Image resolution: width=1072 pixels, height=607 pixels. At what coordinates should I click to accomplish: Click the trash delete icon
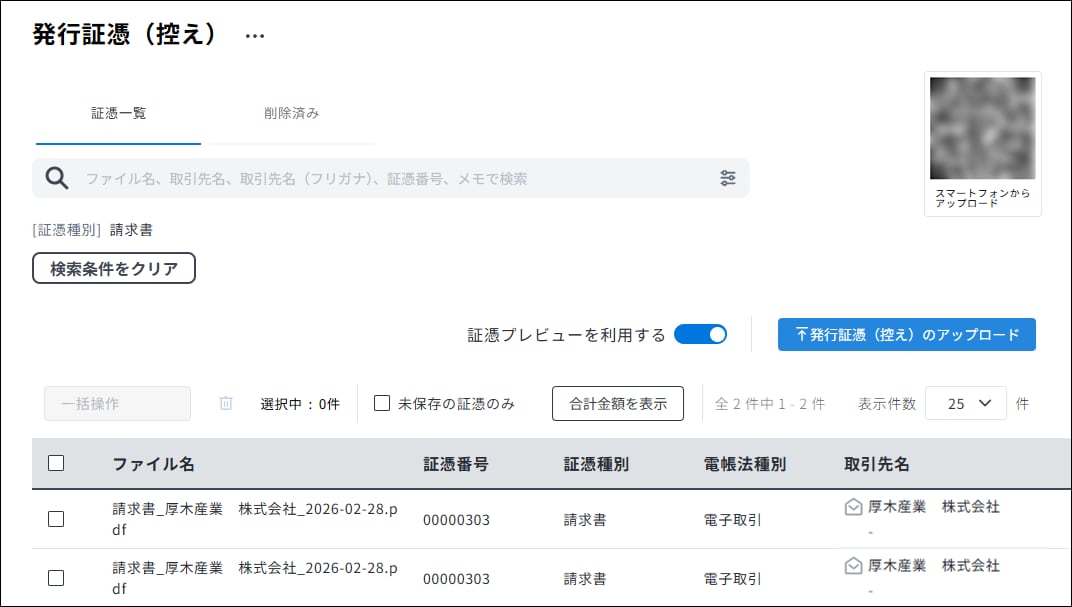tap(226, 403)
